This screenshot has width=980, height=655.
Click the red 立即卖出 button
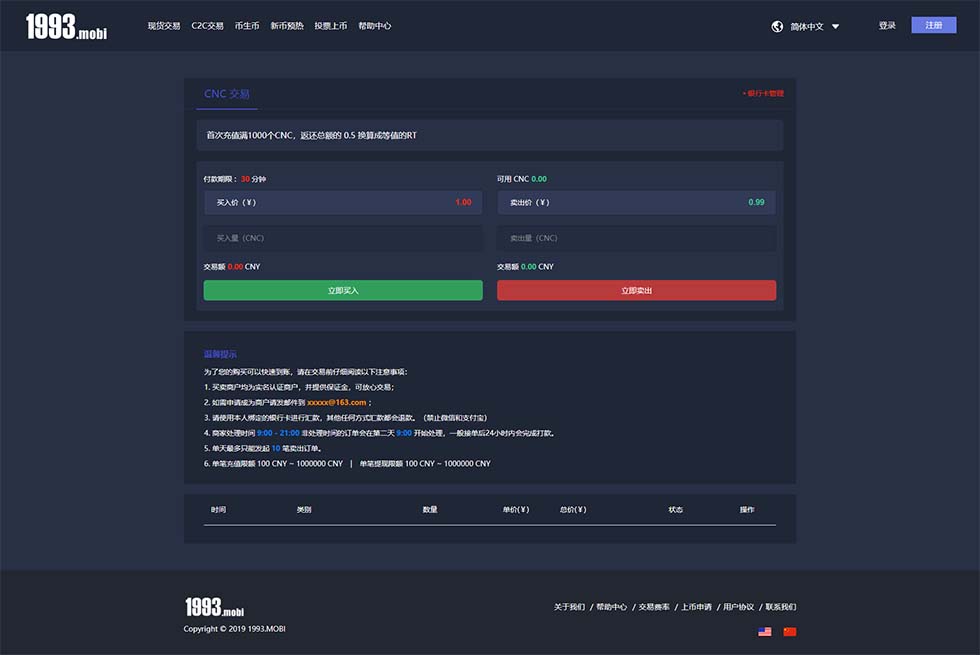(636, 291)
